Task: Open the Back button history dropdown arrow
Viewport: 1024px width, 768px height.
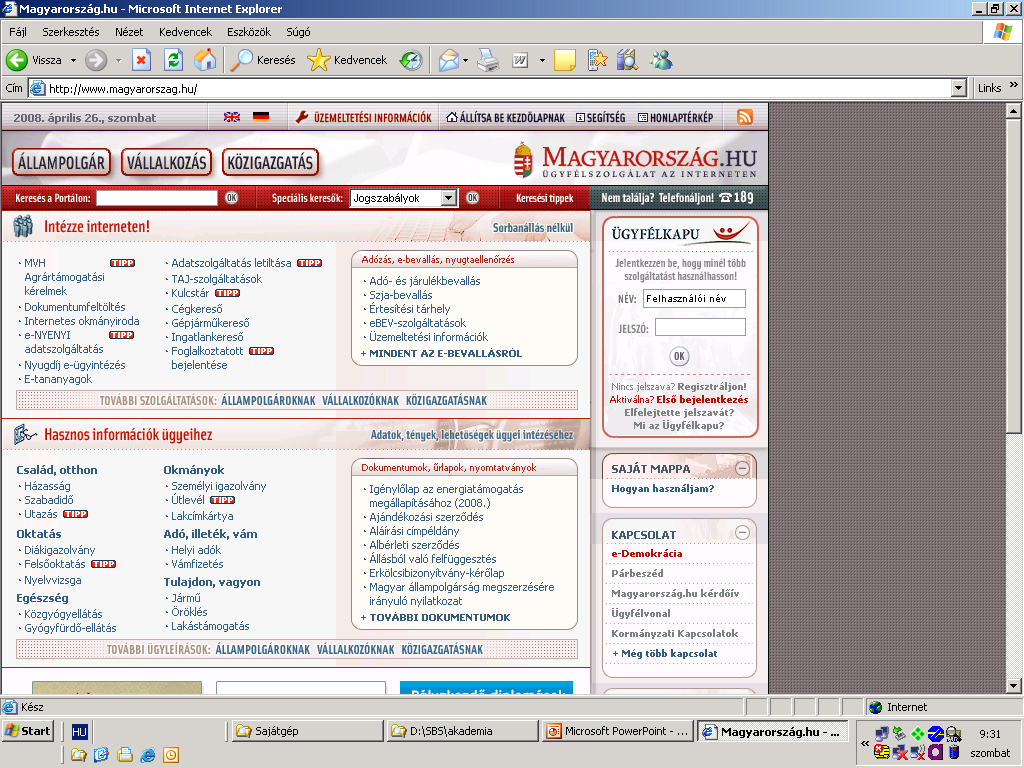Action: [73, 61]
